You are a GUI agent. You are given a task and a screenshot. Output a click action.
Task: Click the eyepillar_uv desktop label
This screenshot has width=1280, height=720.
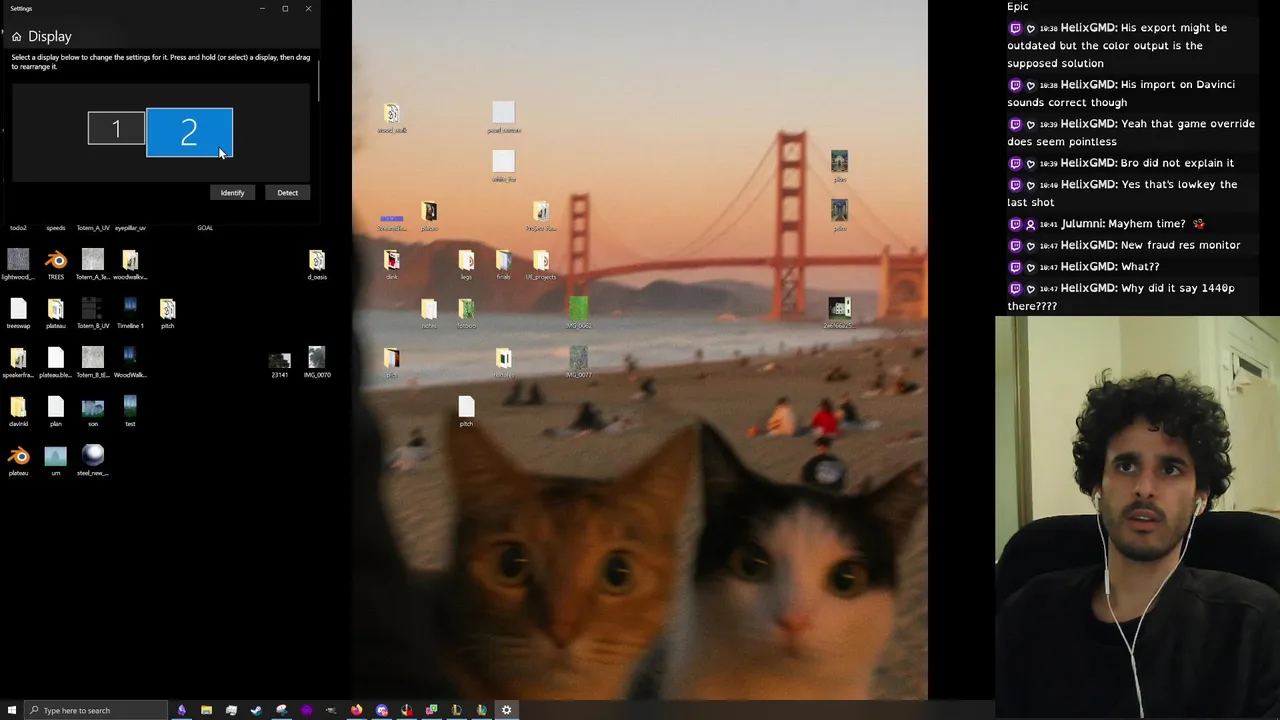130,228
